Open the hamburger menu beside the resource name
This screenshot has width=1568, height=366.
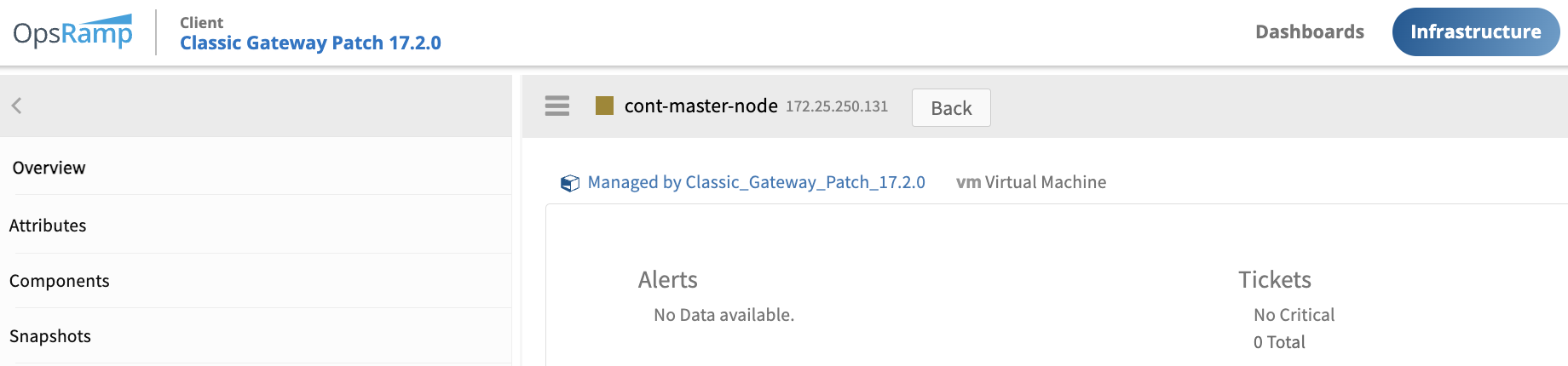coord(557,106)
